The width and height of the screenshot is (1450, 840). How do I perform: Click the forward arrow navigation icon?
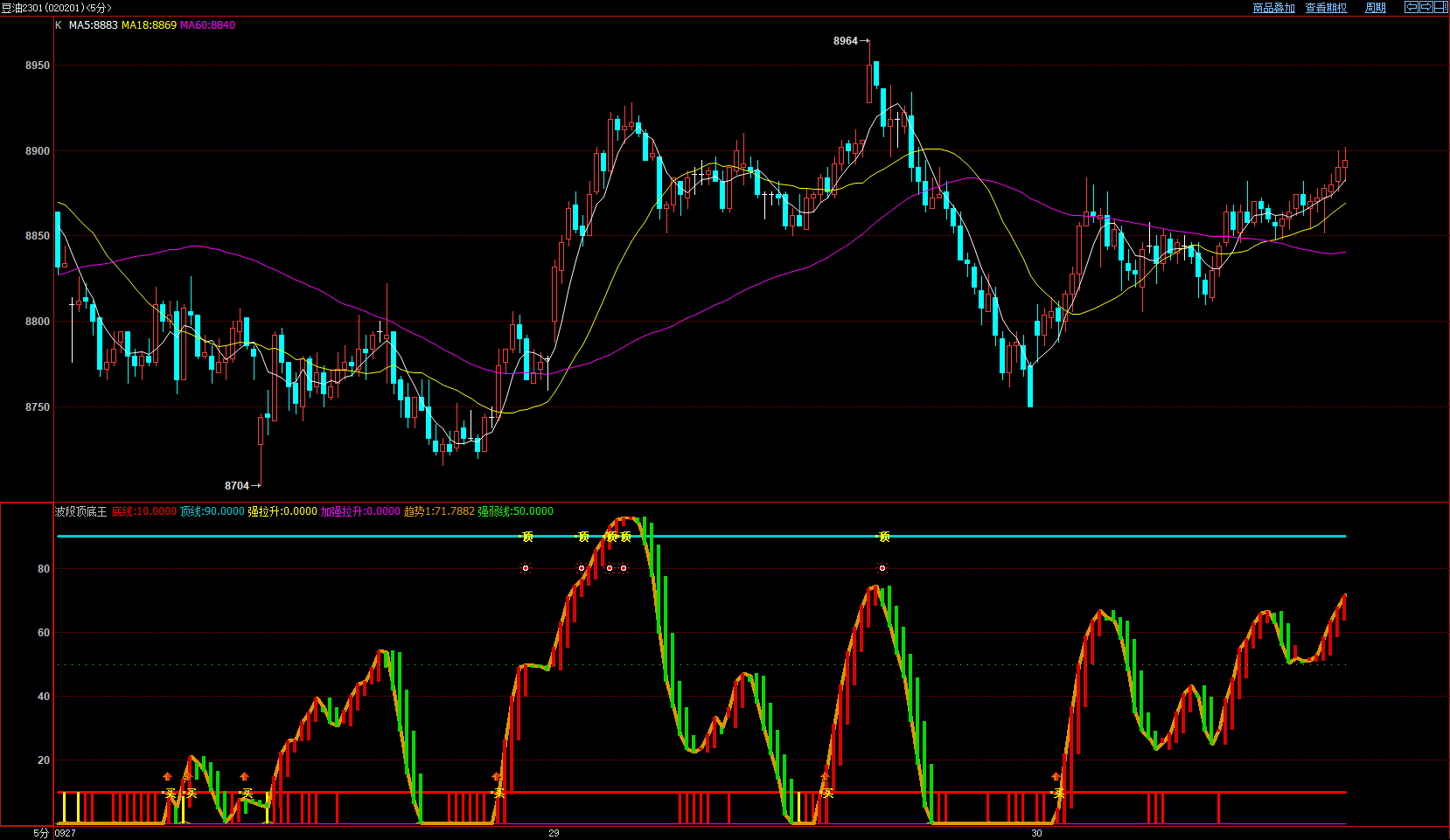1426,7
